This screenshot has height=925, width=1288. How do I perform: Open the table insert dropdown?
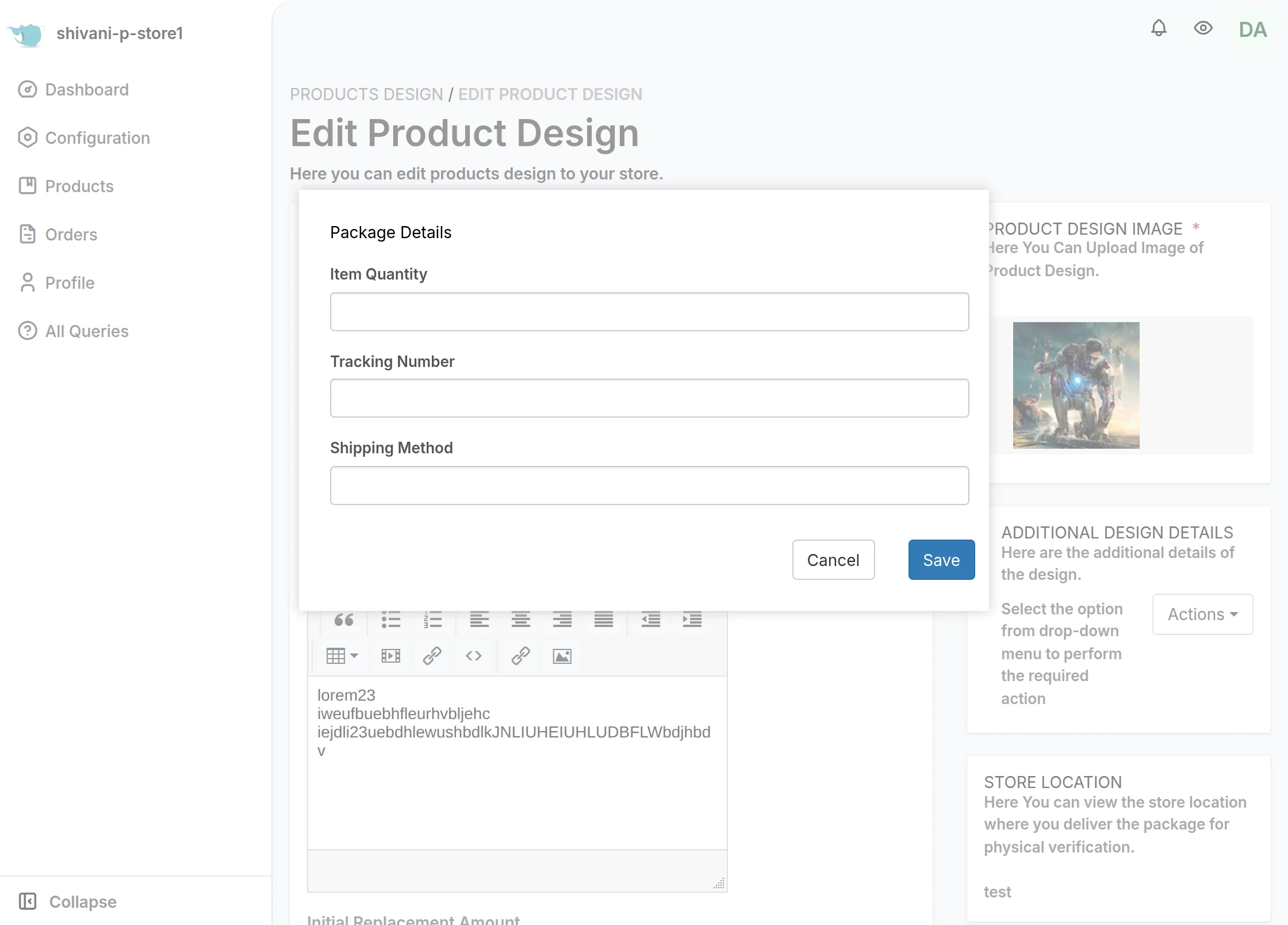pyautogui.click(x=342, y=656)
